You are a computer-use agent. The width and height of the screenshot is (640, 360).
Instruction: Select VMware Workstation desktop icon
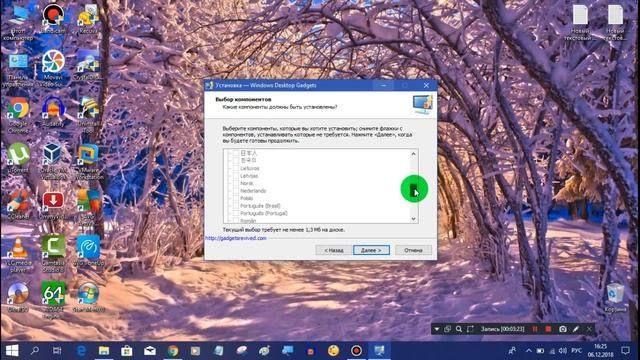88,162
